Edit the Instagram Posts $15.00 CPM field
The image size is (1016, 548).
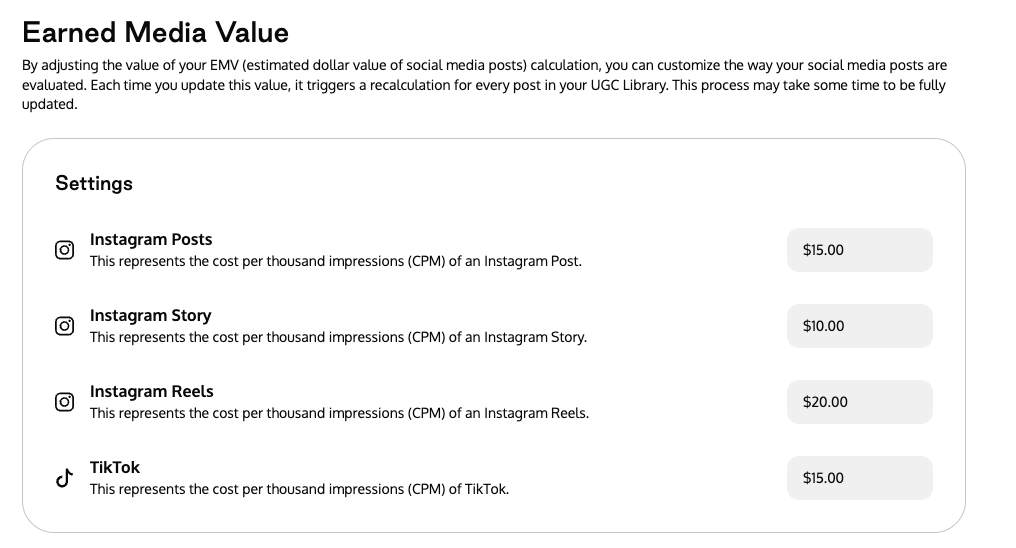coord(859,250)
